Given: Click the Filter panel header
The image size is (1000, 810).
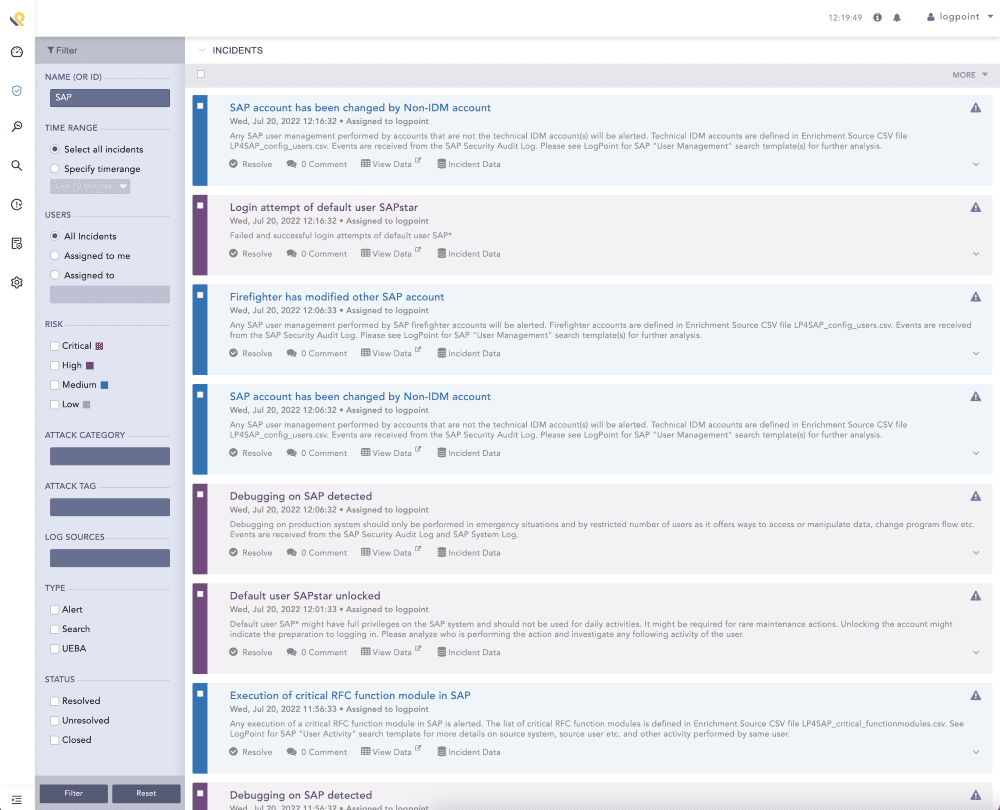Looking at the screenshot, I should coord(110,50).
